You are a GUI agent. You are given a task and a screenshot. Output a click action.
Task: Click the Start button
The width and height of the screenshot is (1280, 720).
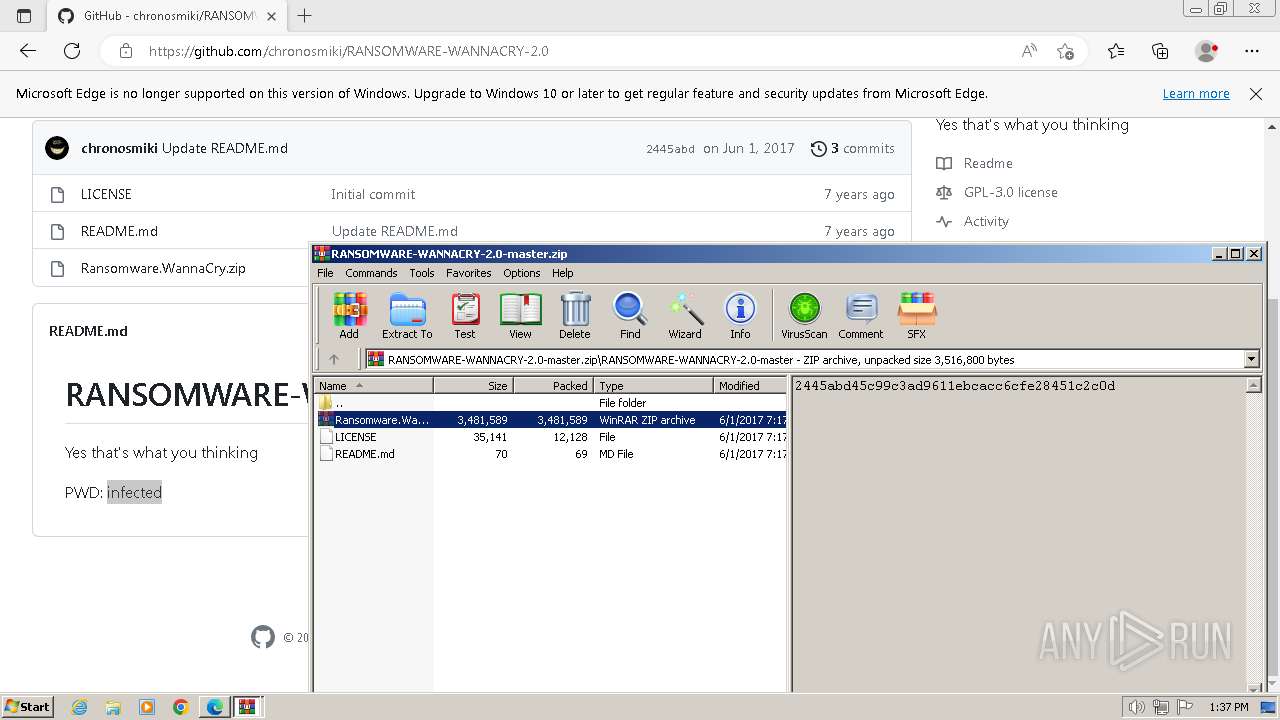pos(27,707)
